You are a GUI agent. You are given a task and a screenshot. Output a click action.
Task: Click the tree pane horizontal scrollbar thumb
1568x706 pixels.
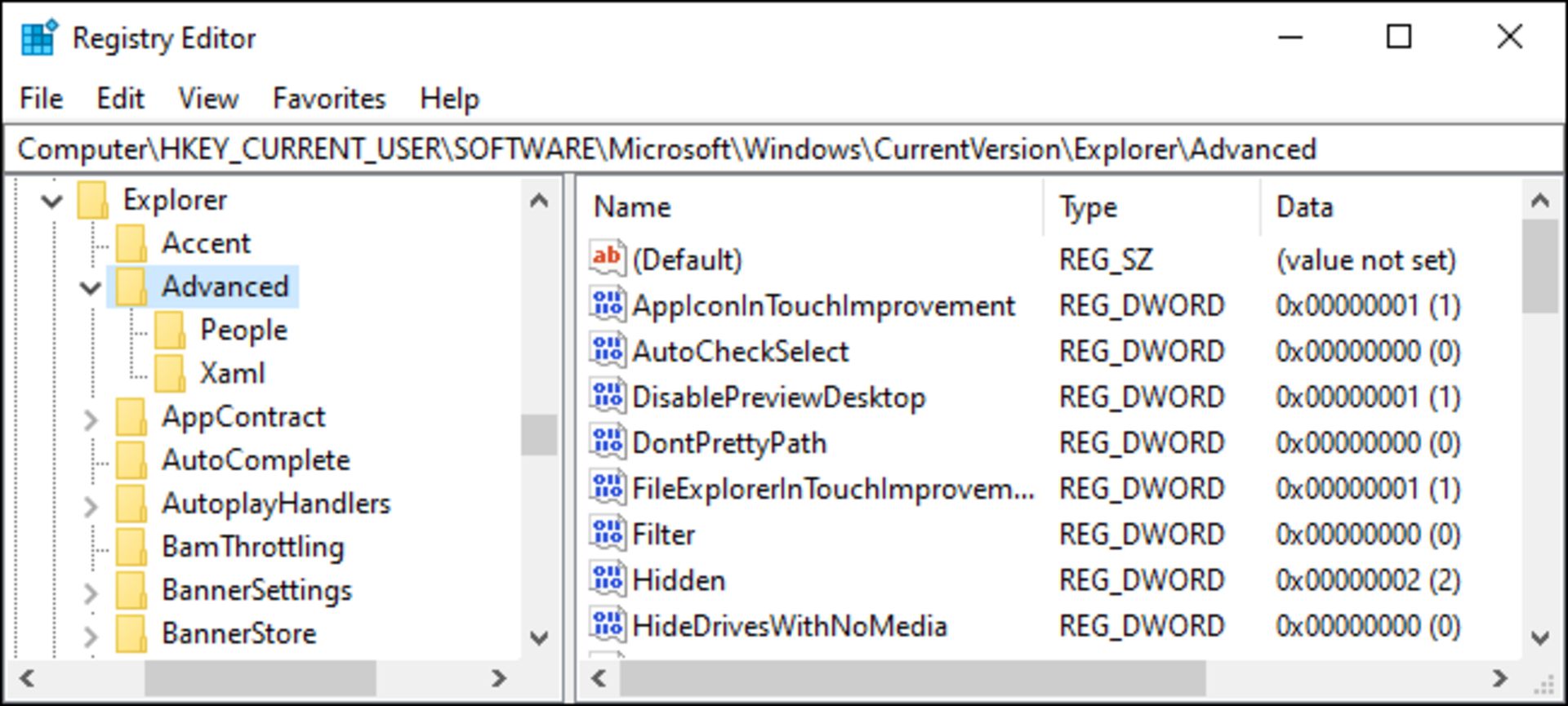(x=261, y=677)
